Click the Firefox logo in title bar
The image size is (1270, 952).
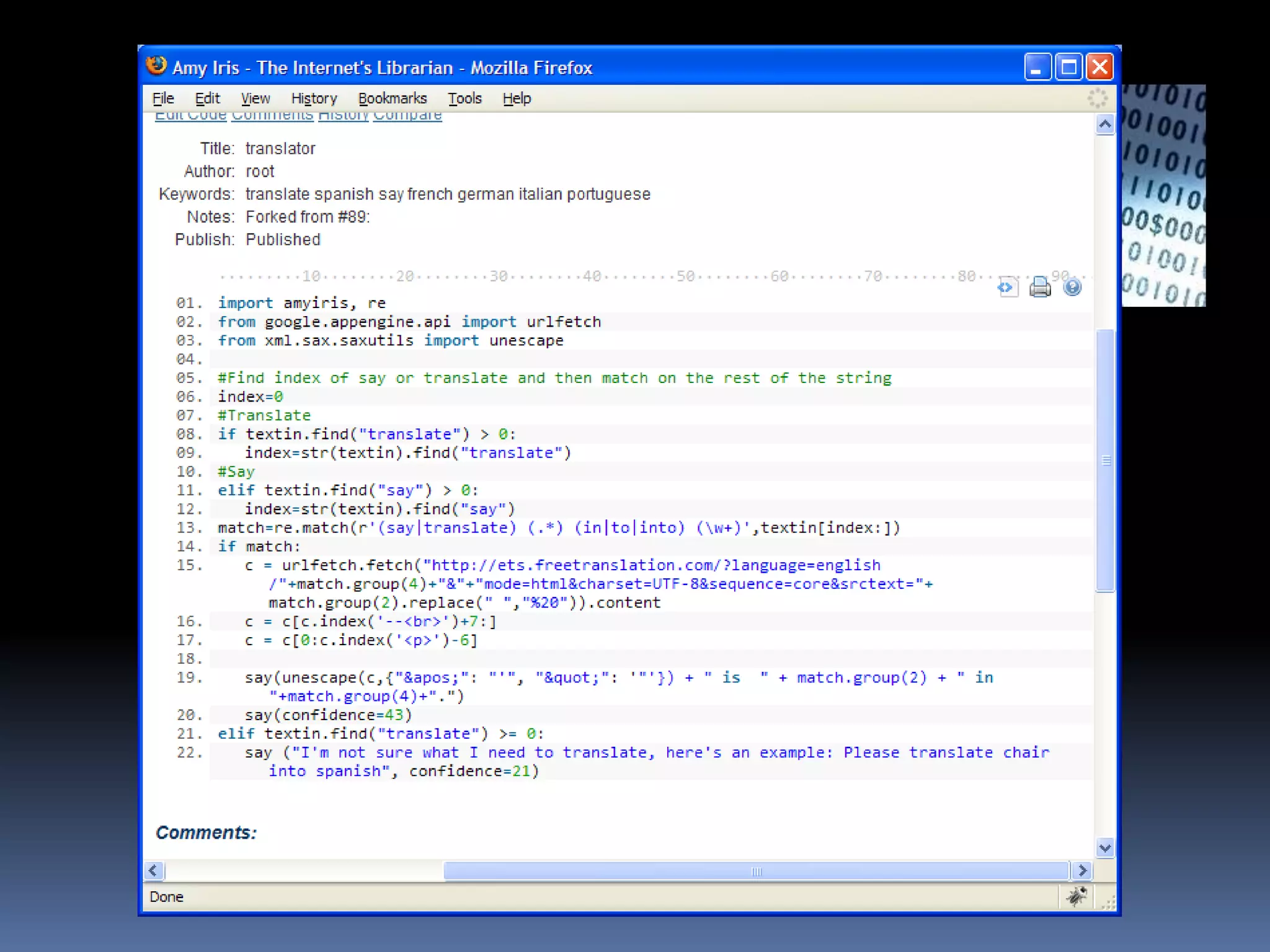(x=156, y=66)
